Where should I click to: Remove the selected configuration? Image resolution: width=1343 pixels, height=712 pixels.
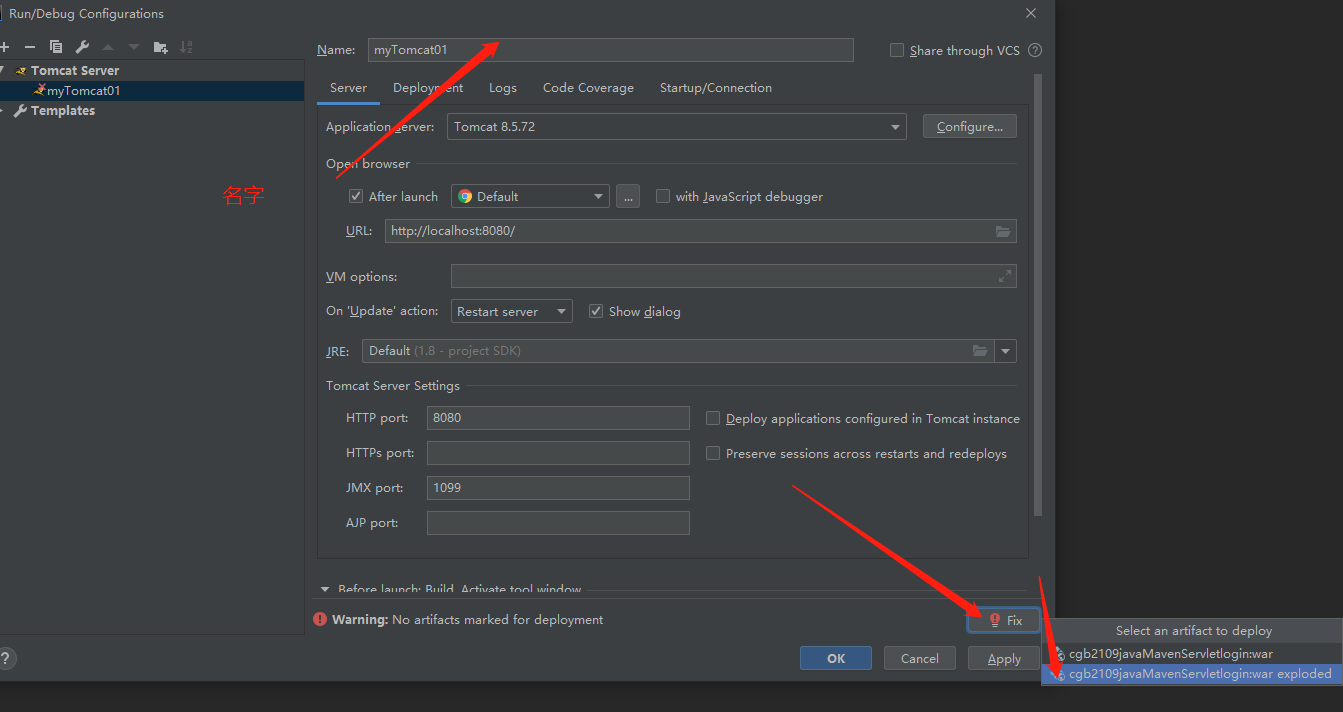(x=29, y=46)
